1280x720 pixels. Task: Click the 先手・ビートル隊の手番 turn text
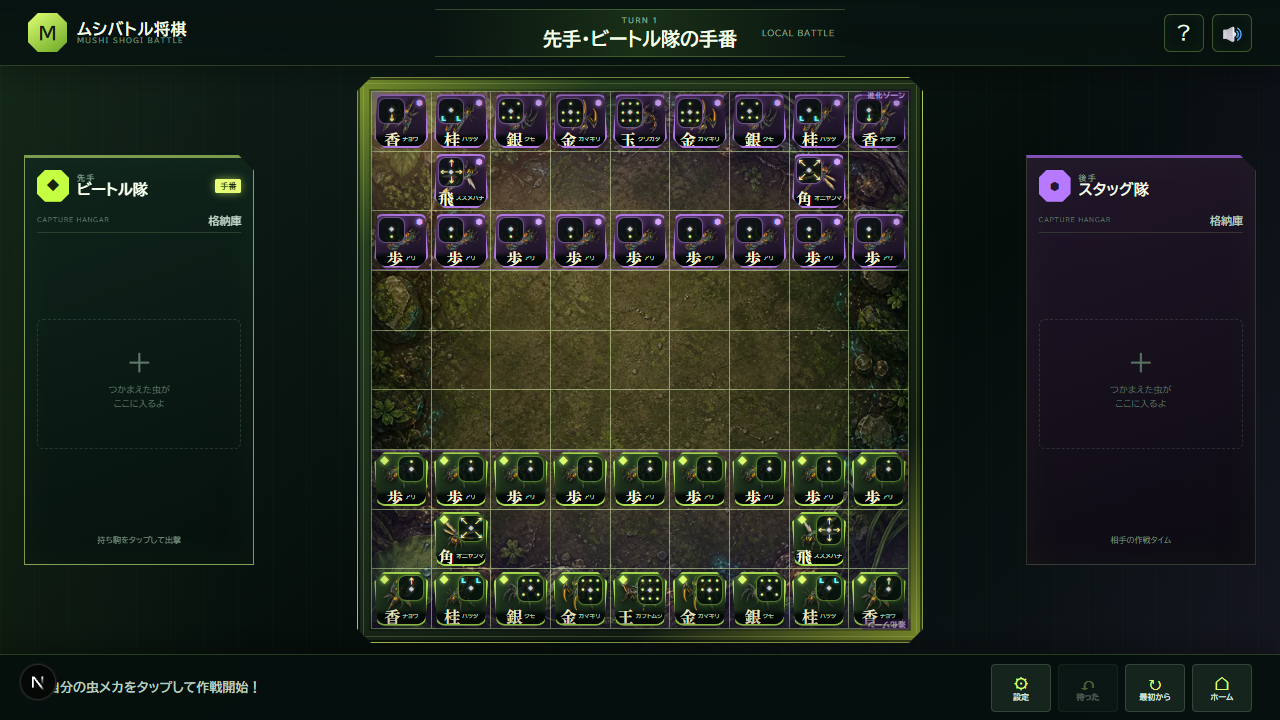click(x=640, y=39)
